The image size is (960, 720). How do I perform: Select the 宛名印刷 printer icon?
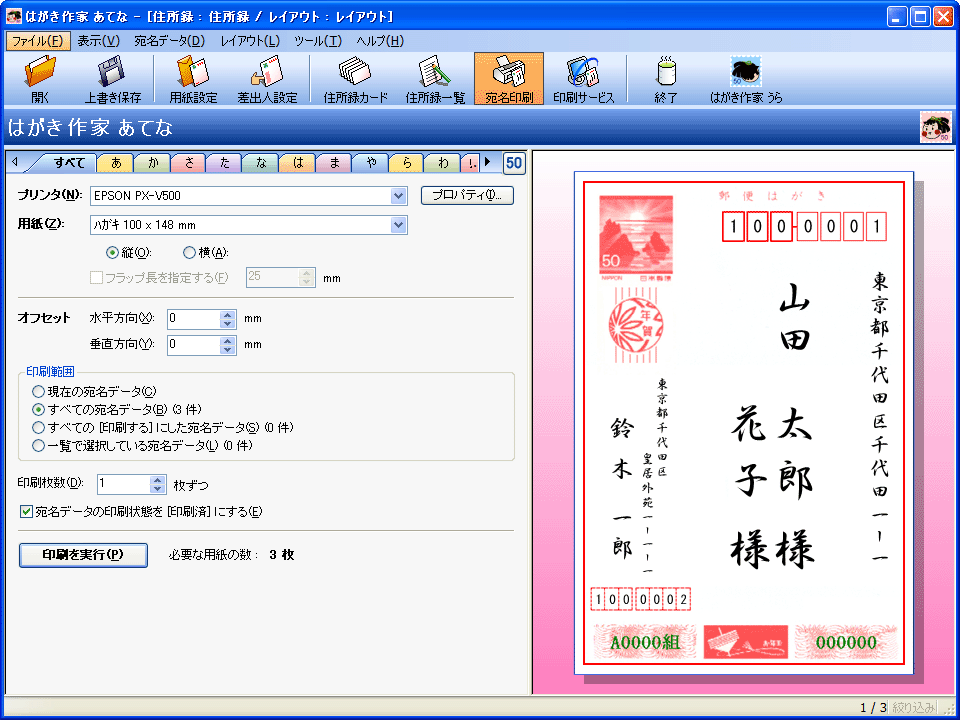click(x=509, y=78)
